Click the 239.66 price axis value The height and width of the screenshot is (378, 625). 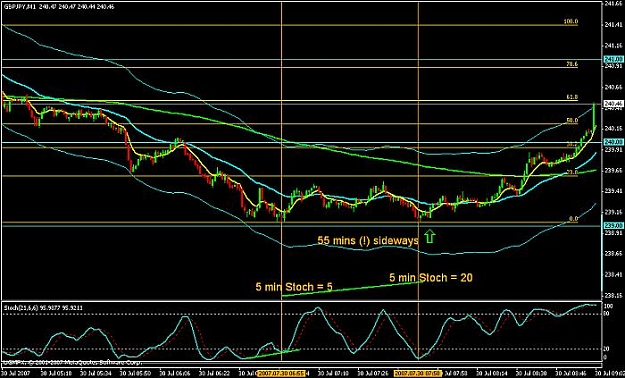[613, 170]
